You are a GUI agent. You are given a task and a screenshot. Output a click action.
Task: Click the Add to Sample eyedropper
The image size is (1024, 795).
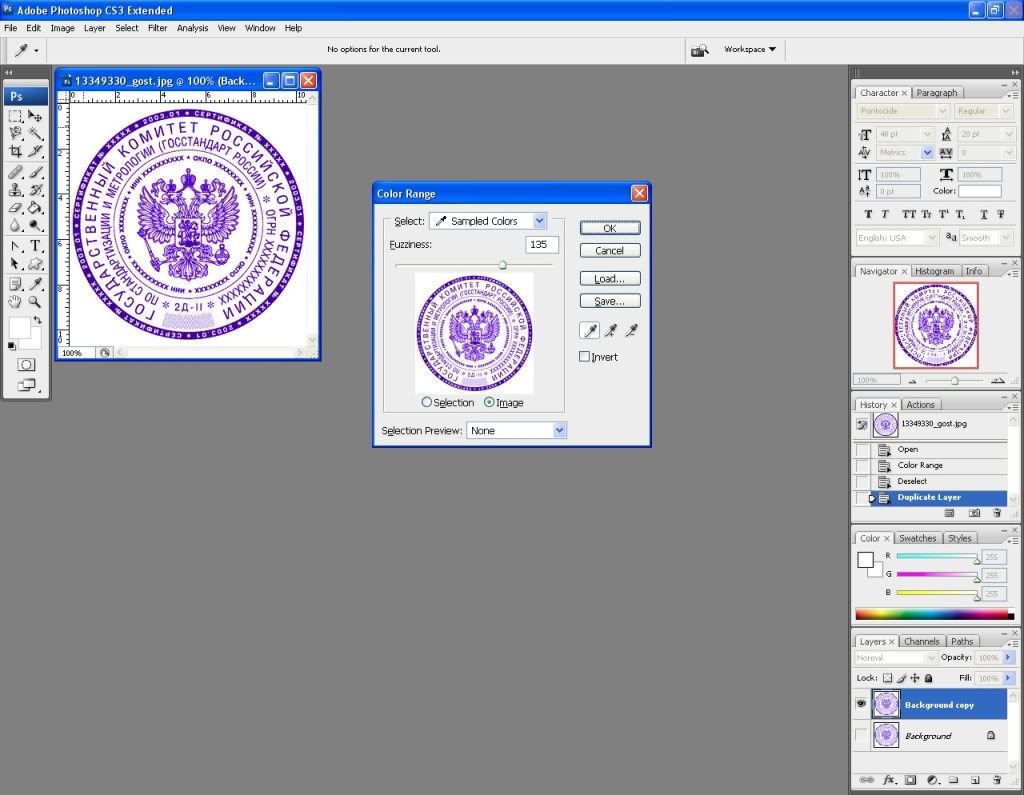(611, 331)
